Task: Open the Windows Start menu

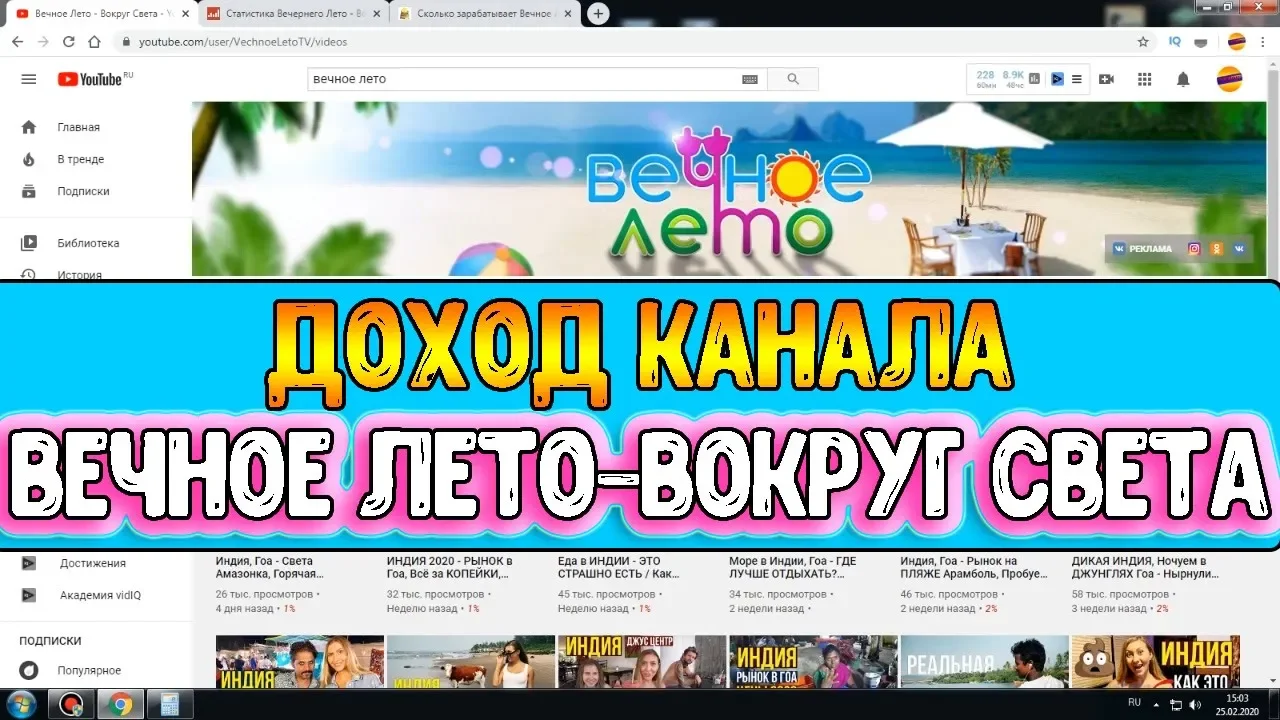Action: (21, 704)
